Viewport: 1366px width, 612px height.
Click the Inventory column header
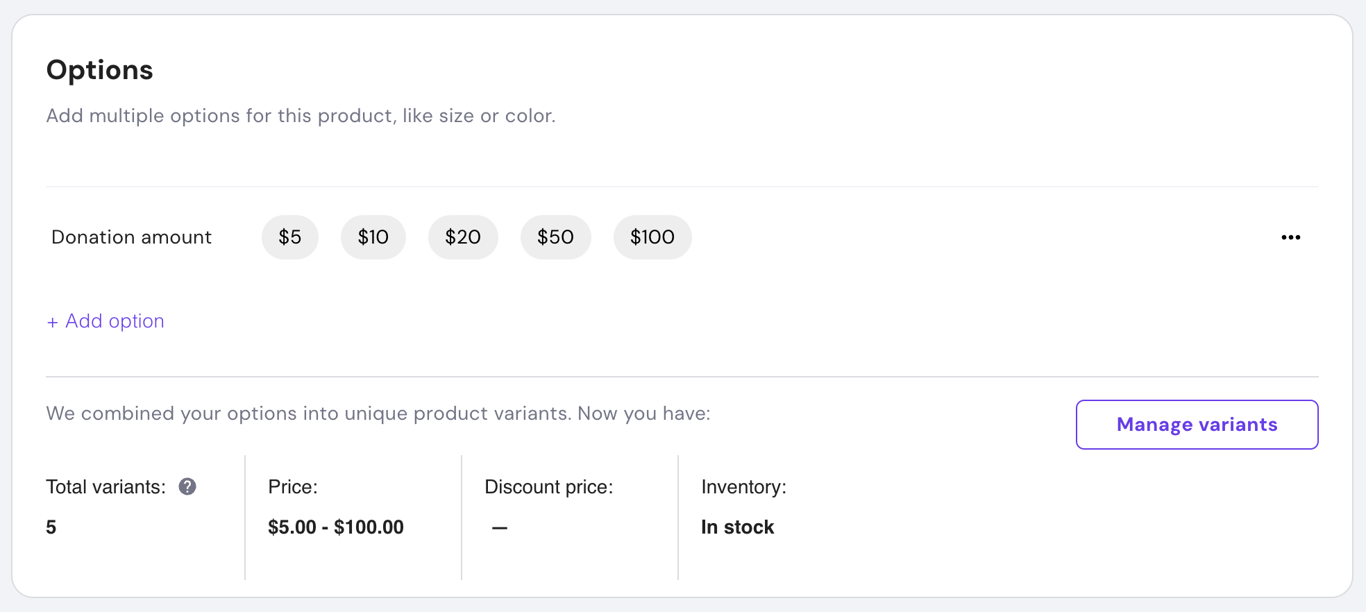[x=742, y=487]
